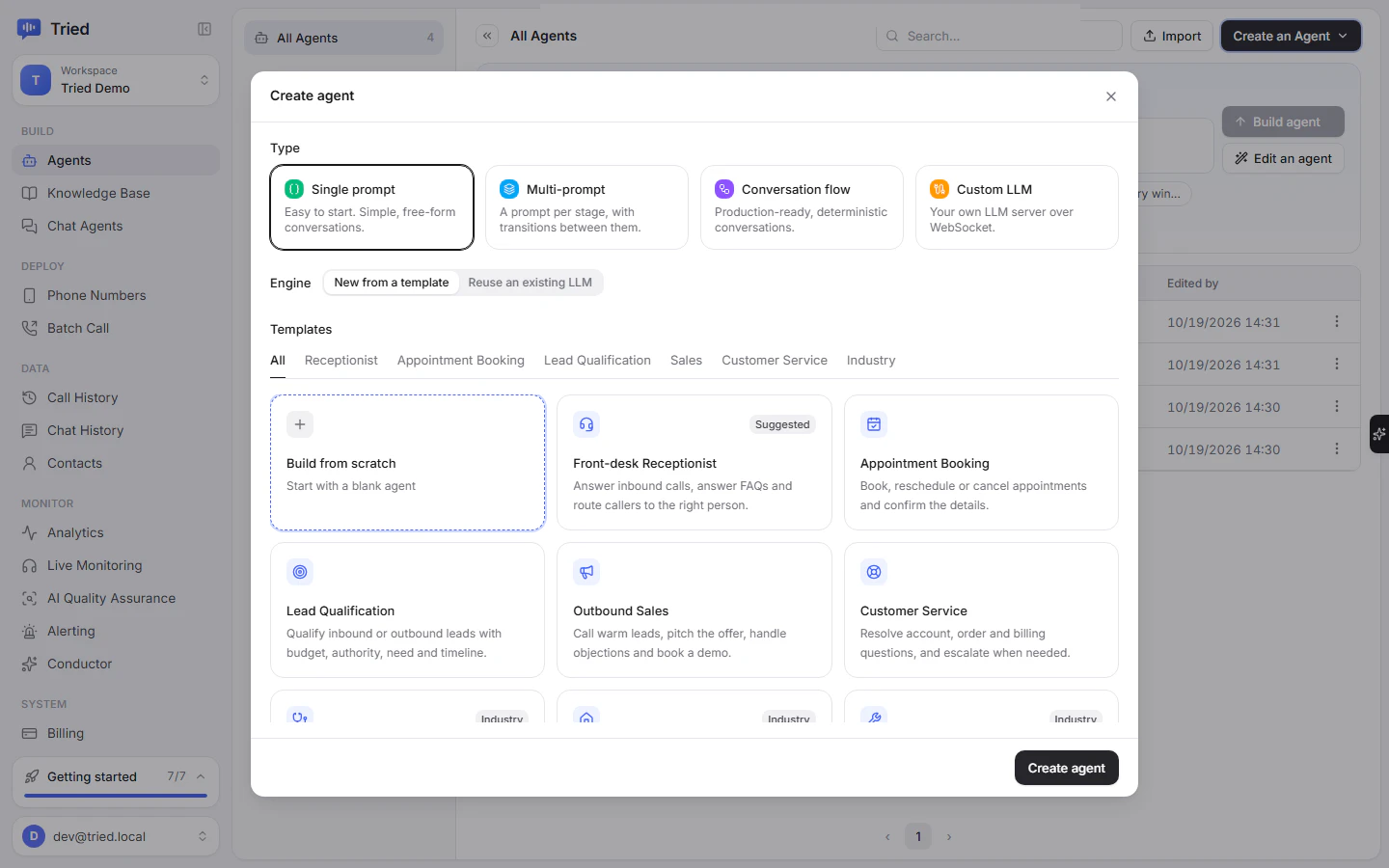Image resolution: width=1389 pixels, height=868 pixels.
Task: Click the Tried logo icon
Action: (29, 29)
